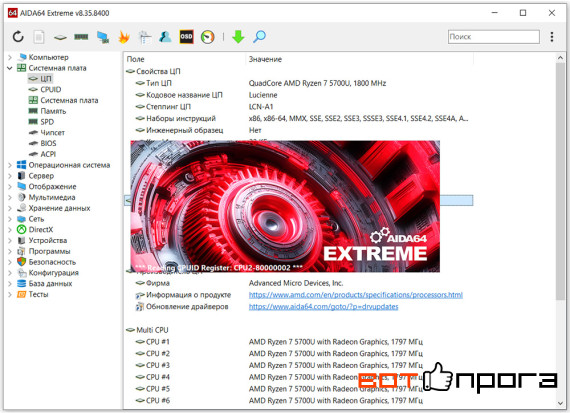The width and height of the screenshot is (570, 413).
Task: Select База данных in the tree
Action: [x=44, y=284]
